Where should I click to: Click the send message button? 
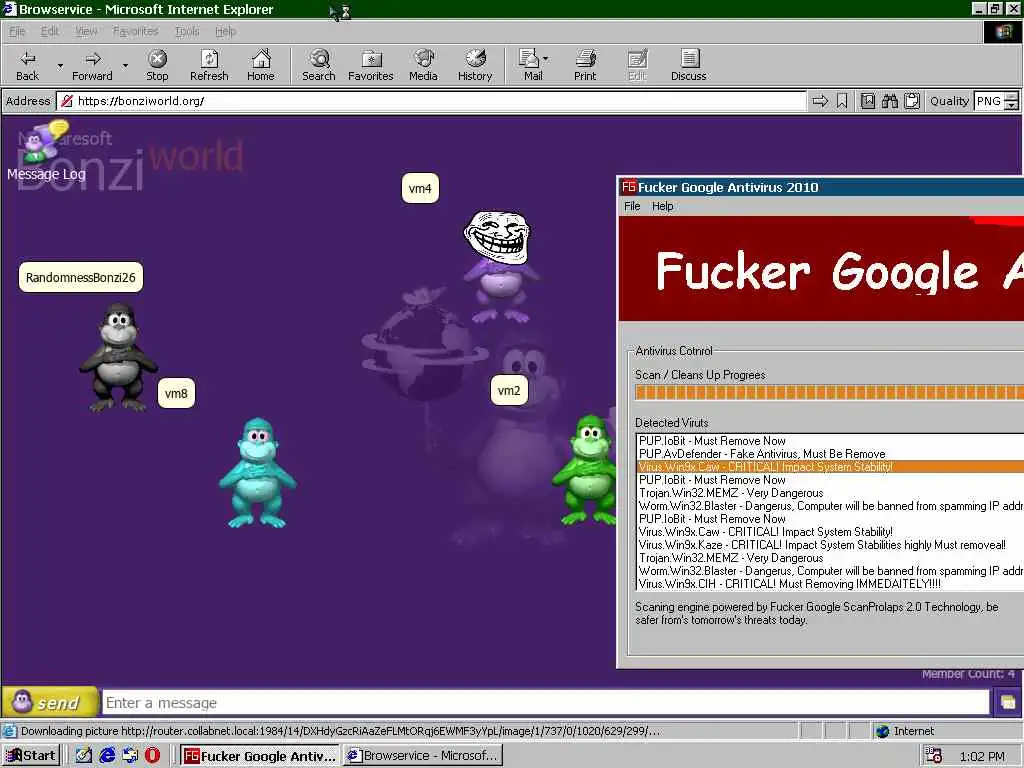pos(50,703)
